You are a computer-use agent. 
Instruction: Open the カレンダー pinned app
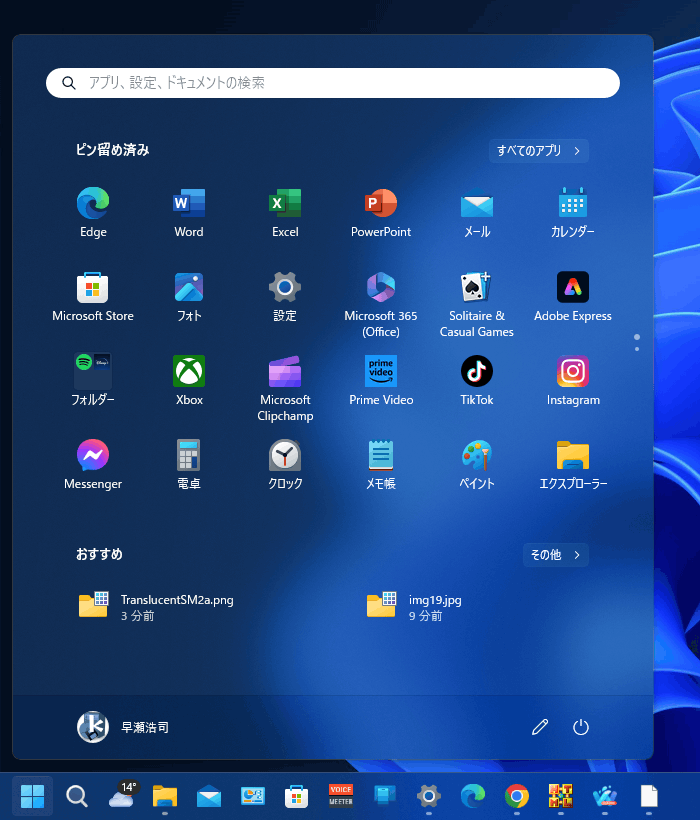pos(572,212)
